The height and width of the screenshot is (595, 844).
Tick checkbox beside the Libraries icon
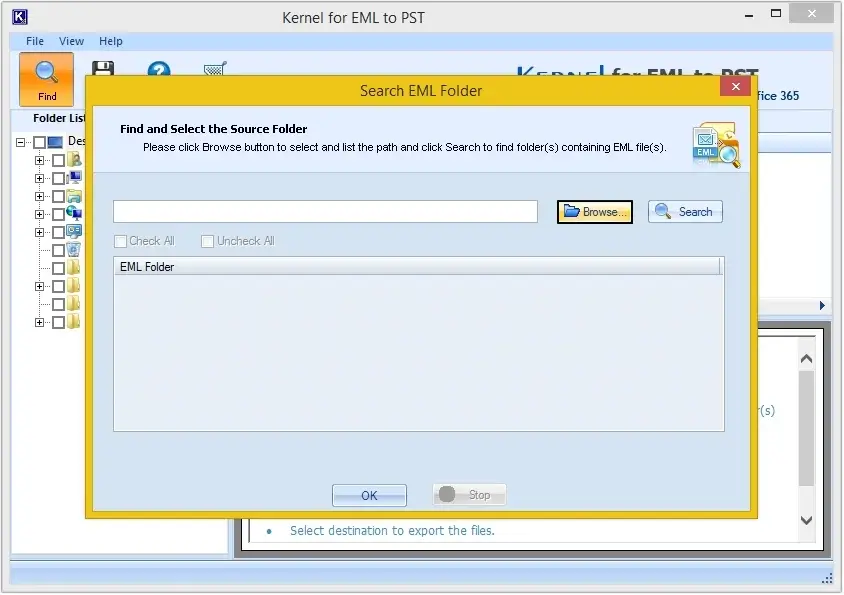pos(58,197)
